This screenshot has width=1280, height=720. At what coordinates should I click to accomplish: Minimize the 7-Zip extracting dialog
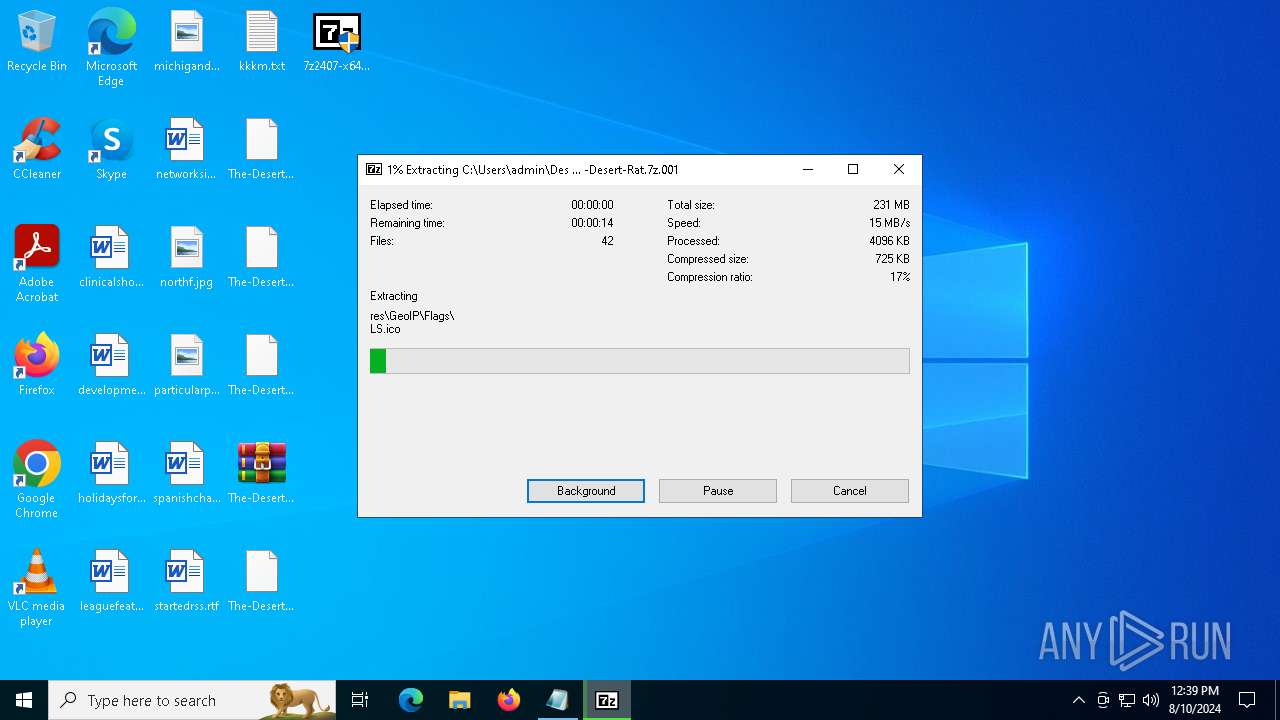808,169
